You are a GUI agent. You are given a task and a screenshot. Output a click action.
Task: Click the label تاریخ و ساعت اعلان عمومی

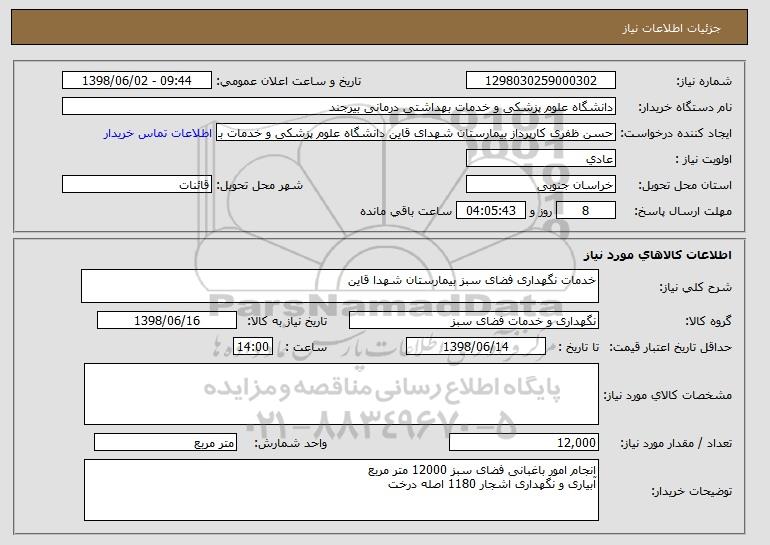click(x=289, y=81)
